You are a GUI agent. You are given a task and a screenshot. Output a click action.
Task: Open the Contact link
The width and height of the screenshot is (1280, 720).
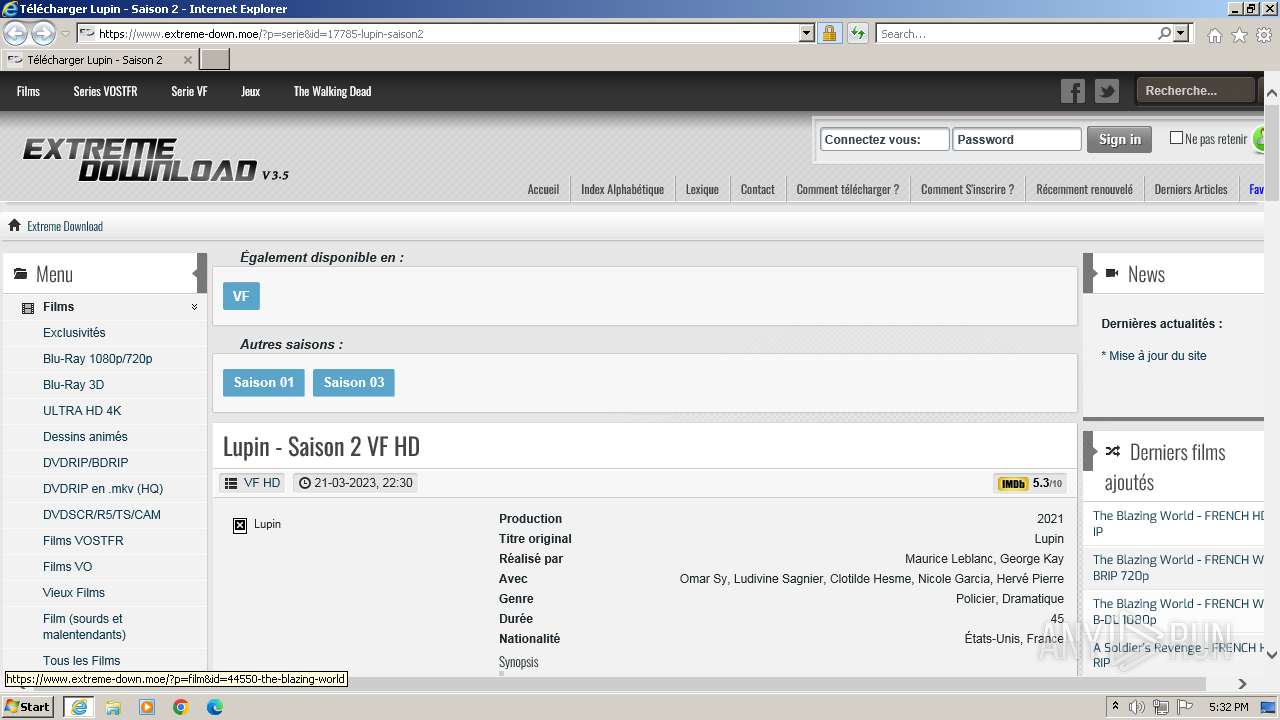click(757, 189)
